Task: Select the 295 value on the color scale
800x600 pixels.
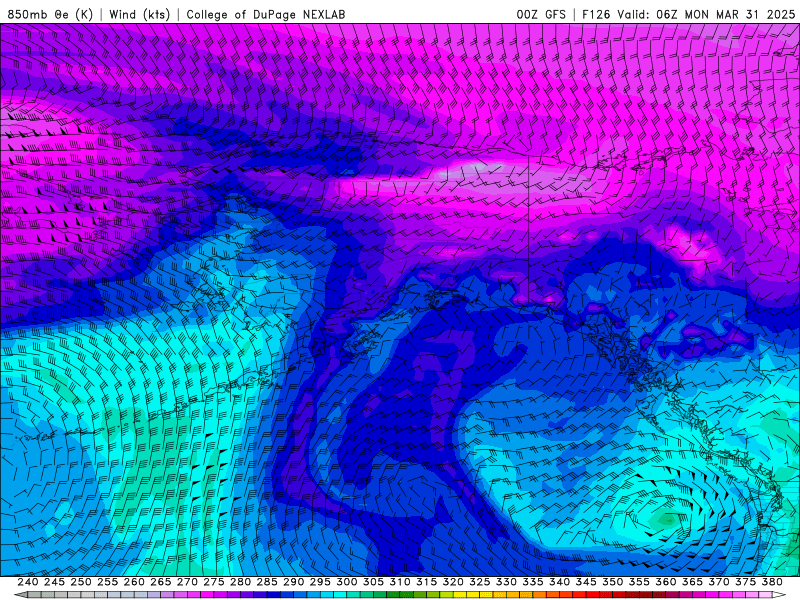Action: pos(320,582)
